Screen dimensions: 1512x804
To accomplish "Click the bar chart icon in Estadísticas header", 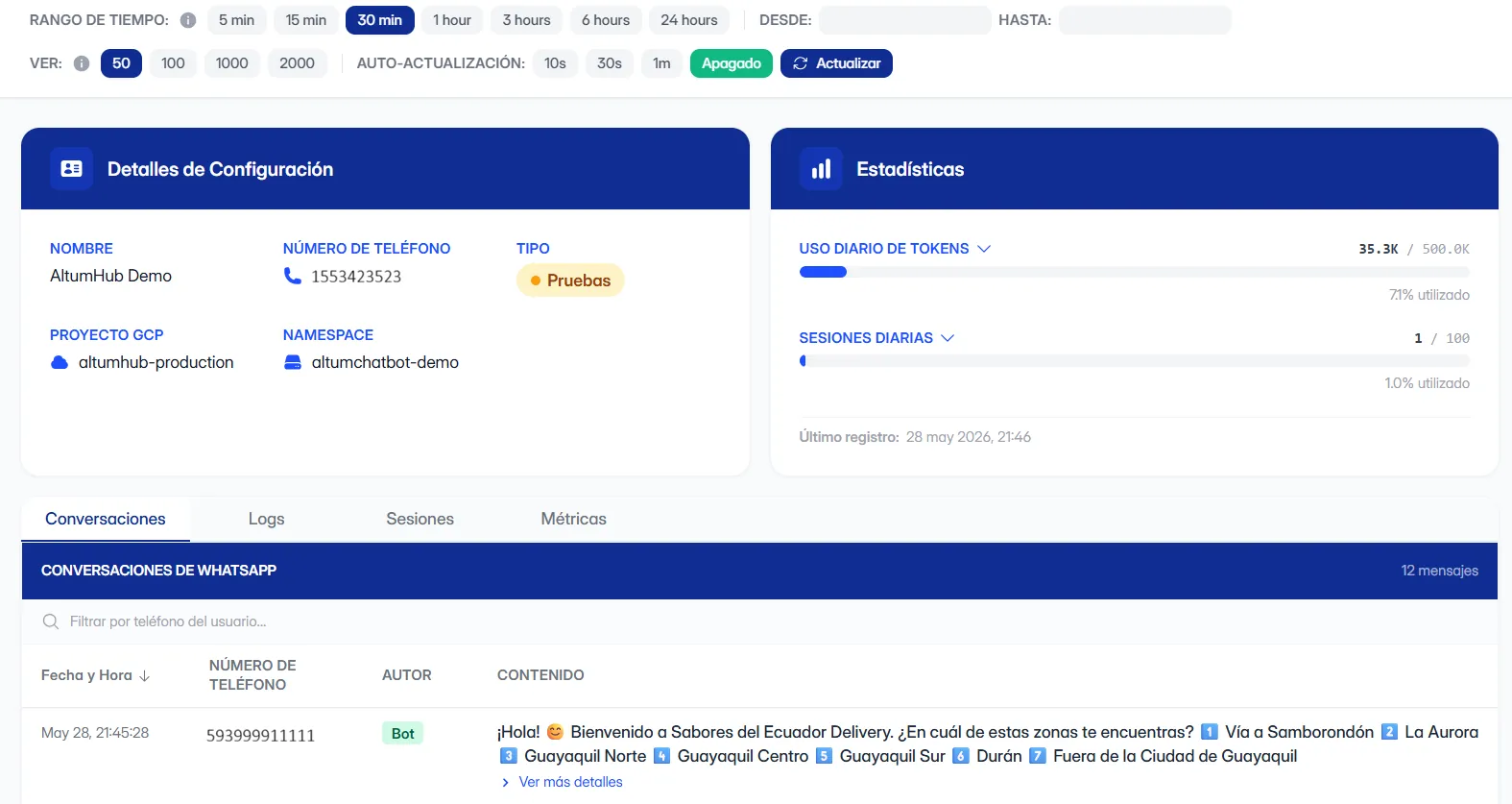I will [821, 169].
